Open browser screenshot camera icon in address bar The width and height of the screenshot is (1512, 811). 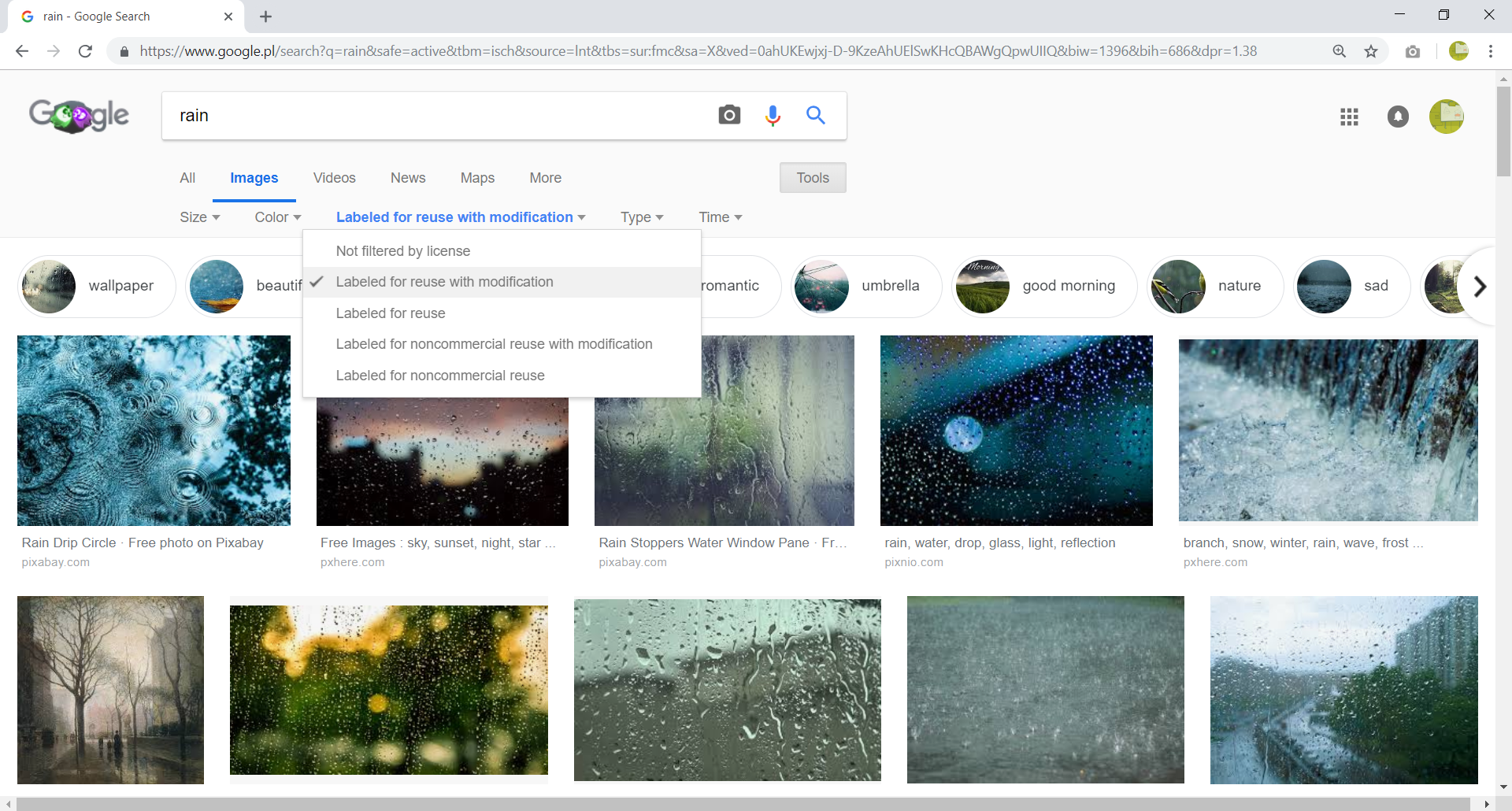[1413, 51]
